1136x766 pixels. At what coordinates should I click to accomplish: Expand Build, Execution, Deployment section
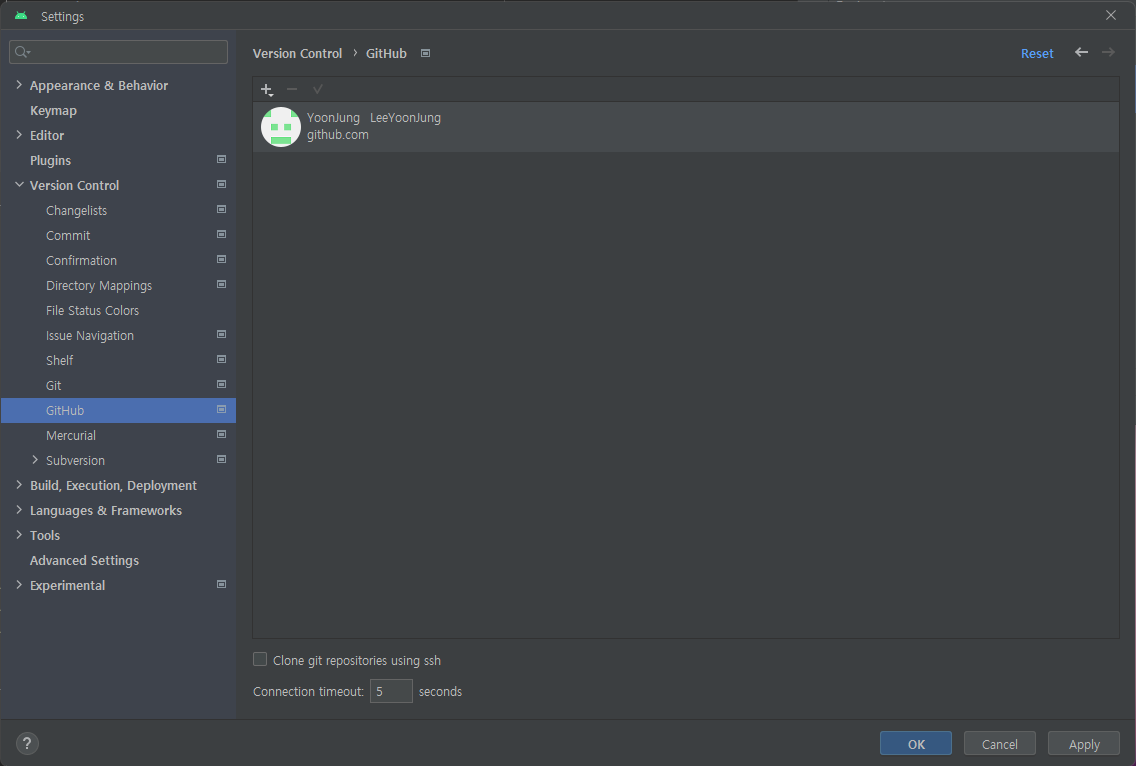coord(19,485)
